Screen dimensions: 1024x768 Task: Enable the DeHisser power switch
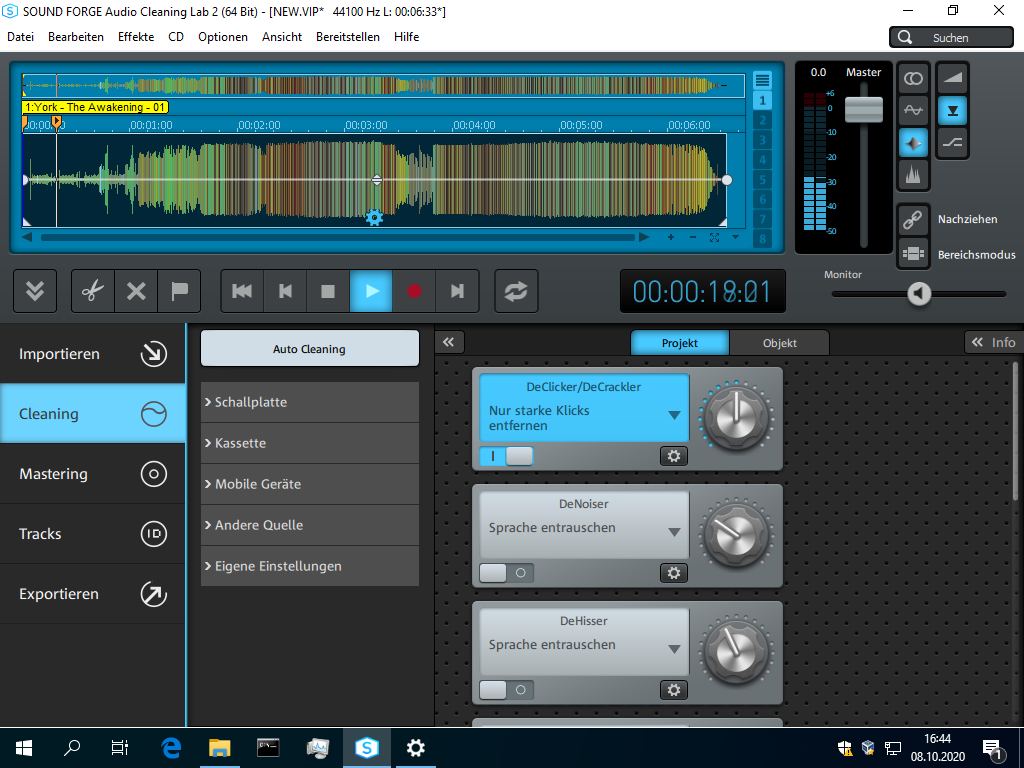[506, 690]
